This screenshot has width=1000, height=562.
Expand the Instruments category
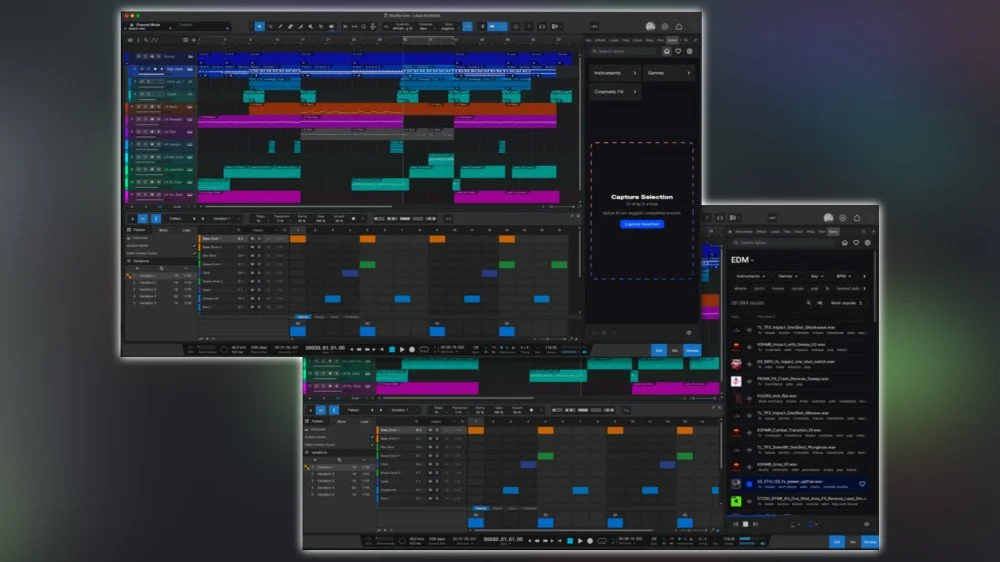click(615, 73)
